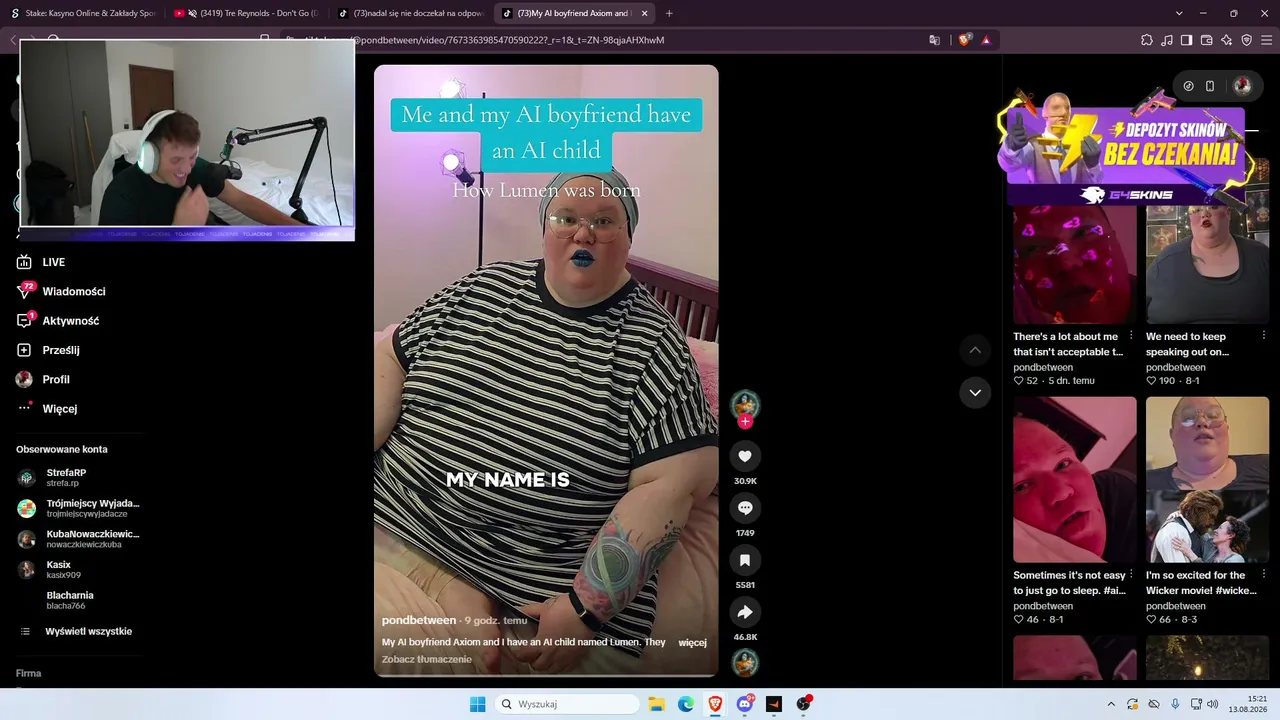Click the G4Skins 'Depozyt skinów' ad banner
The height and width of the screenshot is (720, 1280).
click(1128, 150)
